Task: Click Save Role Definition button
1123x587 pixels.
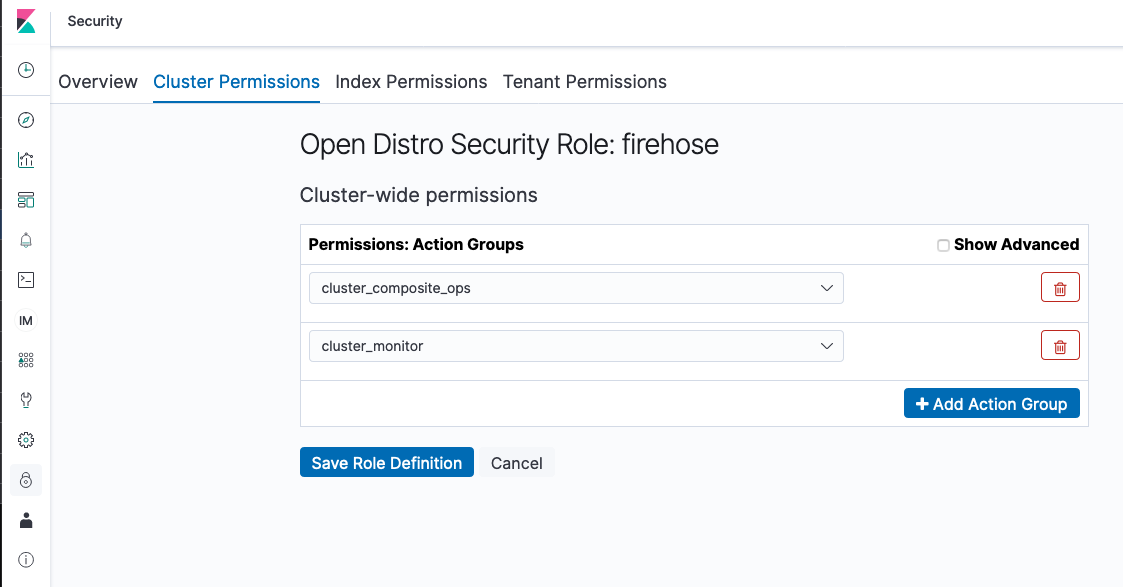Action: [x=387, y=462]
